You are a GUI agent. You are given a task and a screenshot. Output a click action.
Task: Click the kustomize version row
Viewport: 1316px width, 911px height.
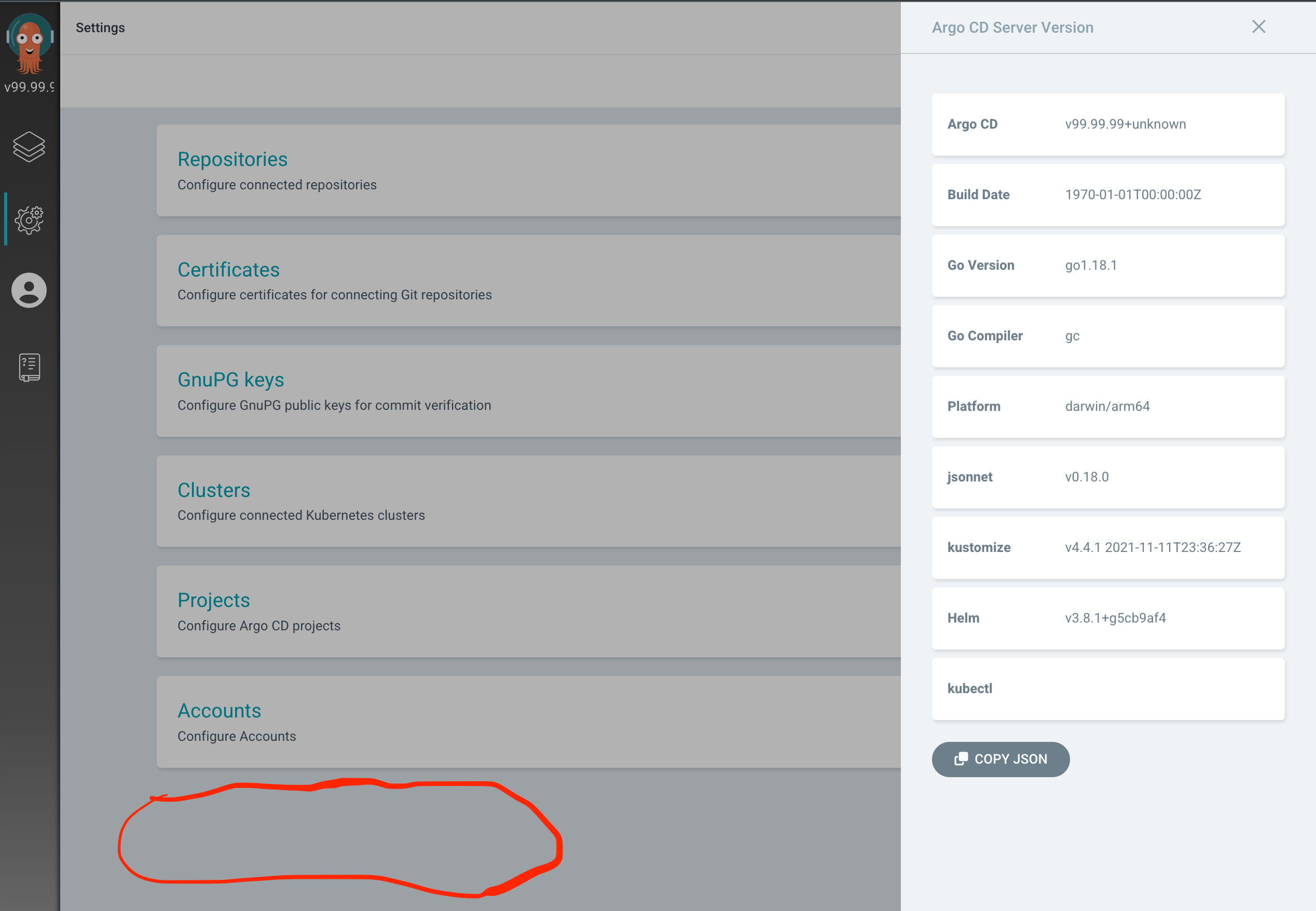pos(1107,547)
